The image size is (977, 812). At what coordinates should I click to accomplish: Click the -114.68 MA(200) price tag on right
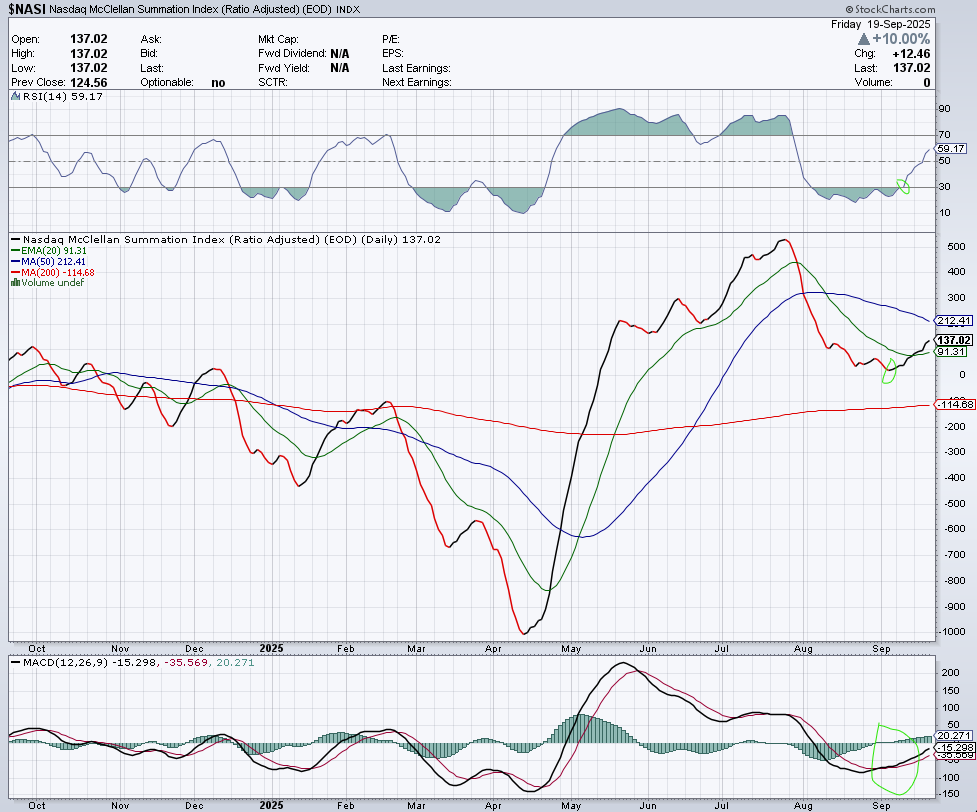[x=956, y=405]
